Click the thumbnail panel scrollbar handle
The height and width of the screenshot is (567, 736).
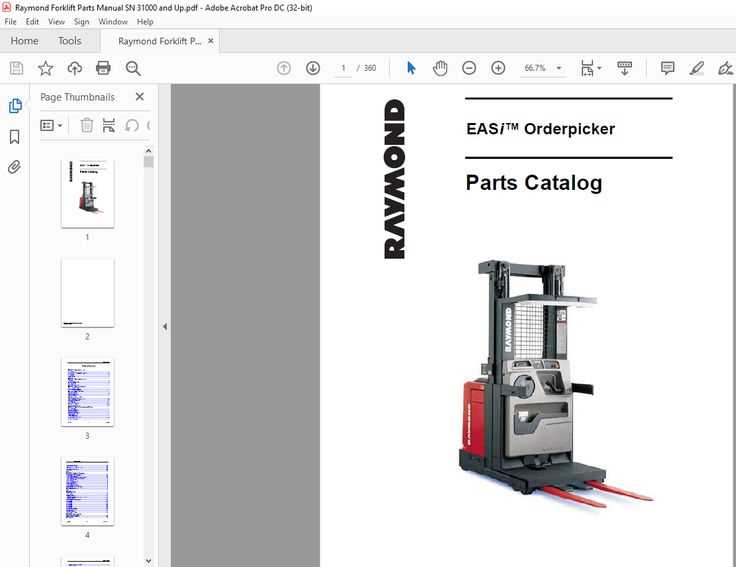pyautogui.click(x=149, y=162)
